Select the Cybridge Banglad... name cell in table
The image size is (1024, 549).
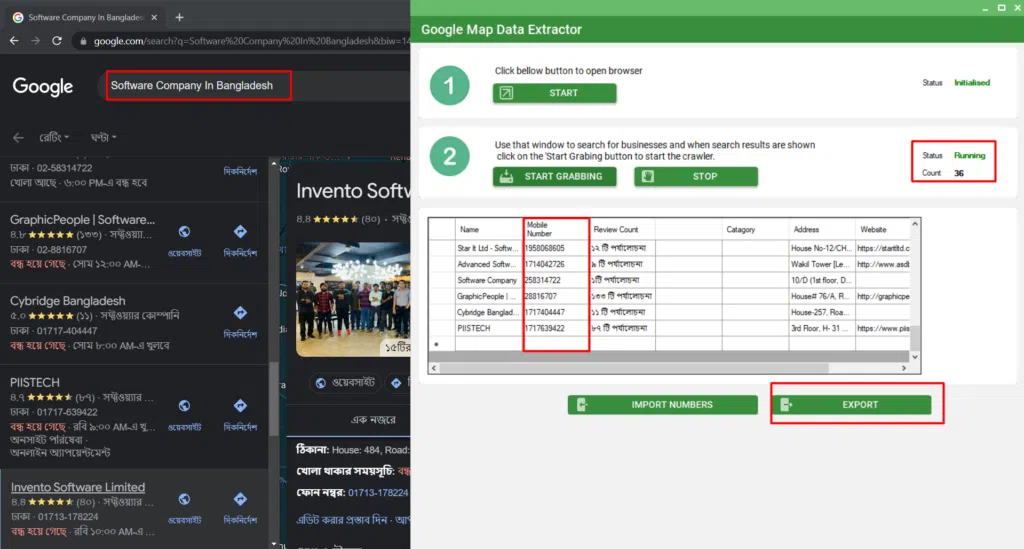tap(488, 312)
